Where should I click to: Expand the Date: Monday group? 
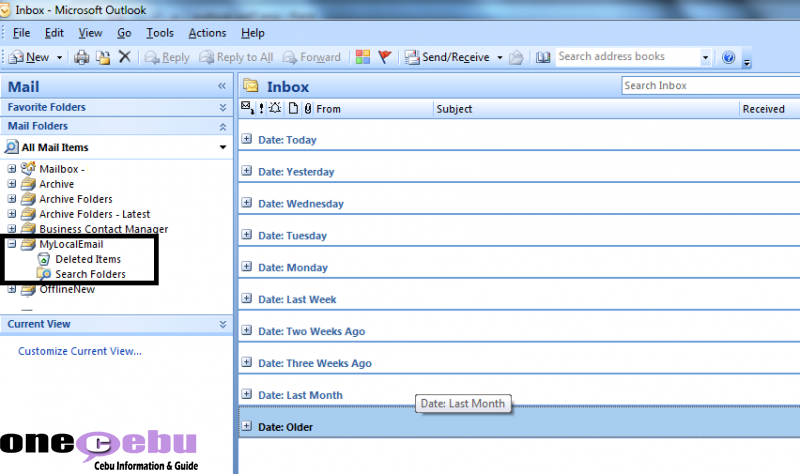tap(247, 266)
